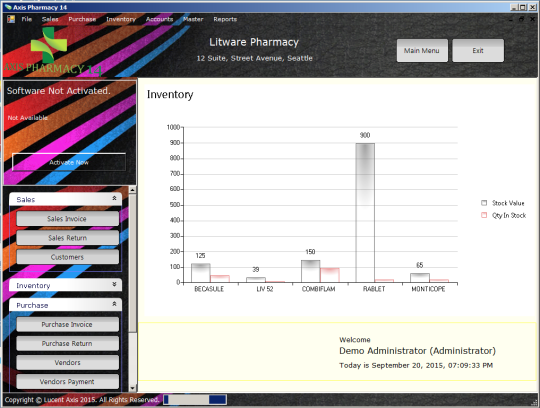Click the Axis Pharmacy 14 title bar icon
This screenshot has height=408, width=540.
click(8, 7)
